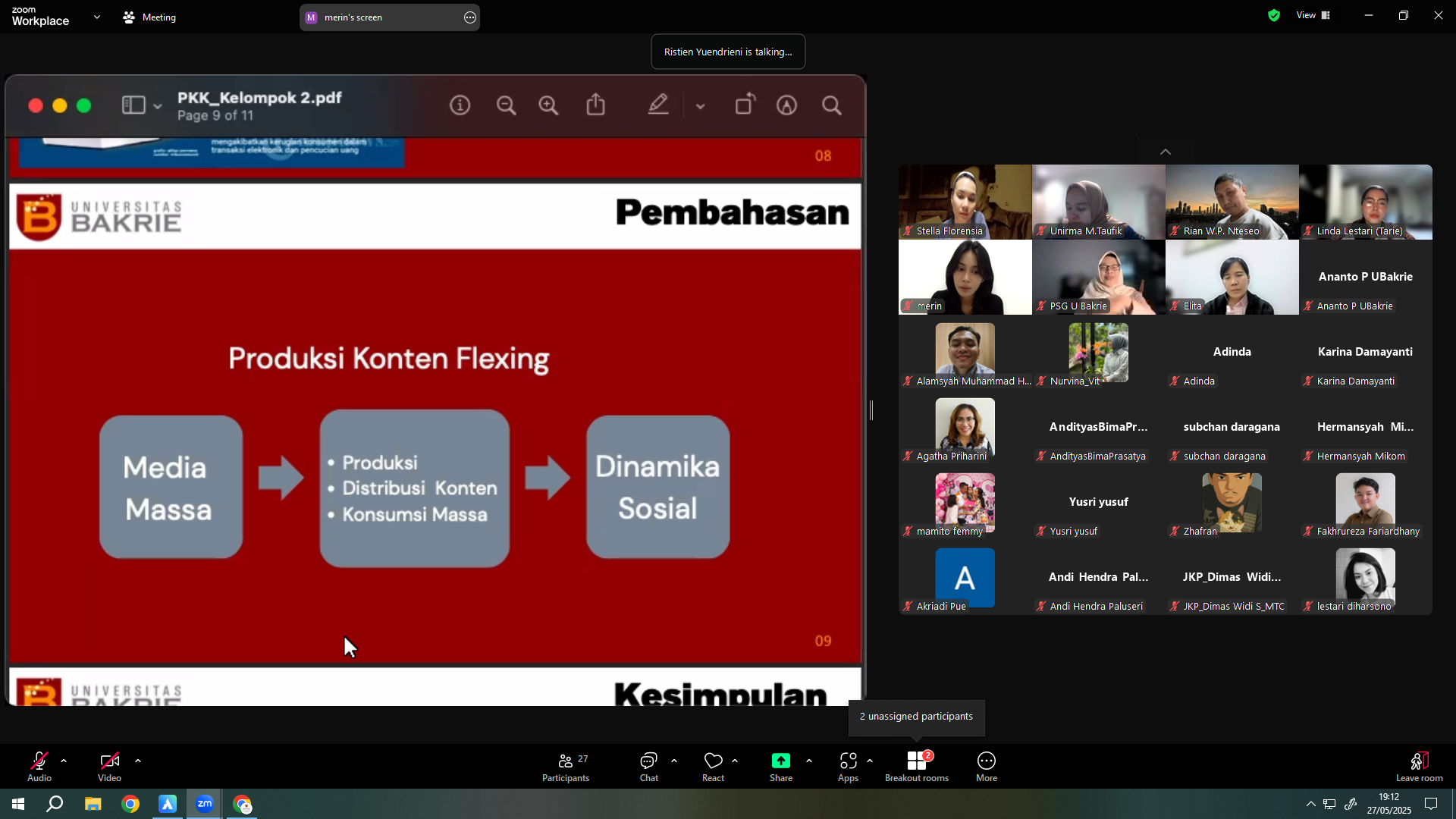This screenshot has height=819, width=1456.
Task: Click Leave room button
Action: (1420, 767)
